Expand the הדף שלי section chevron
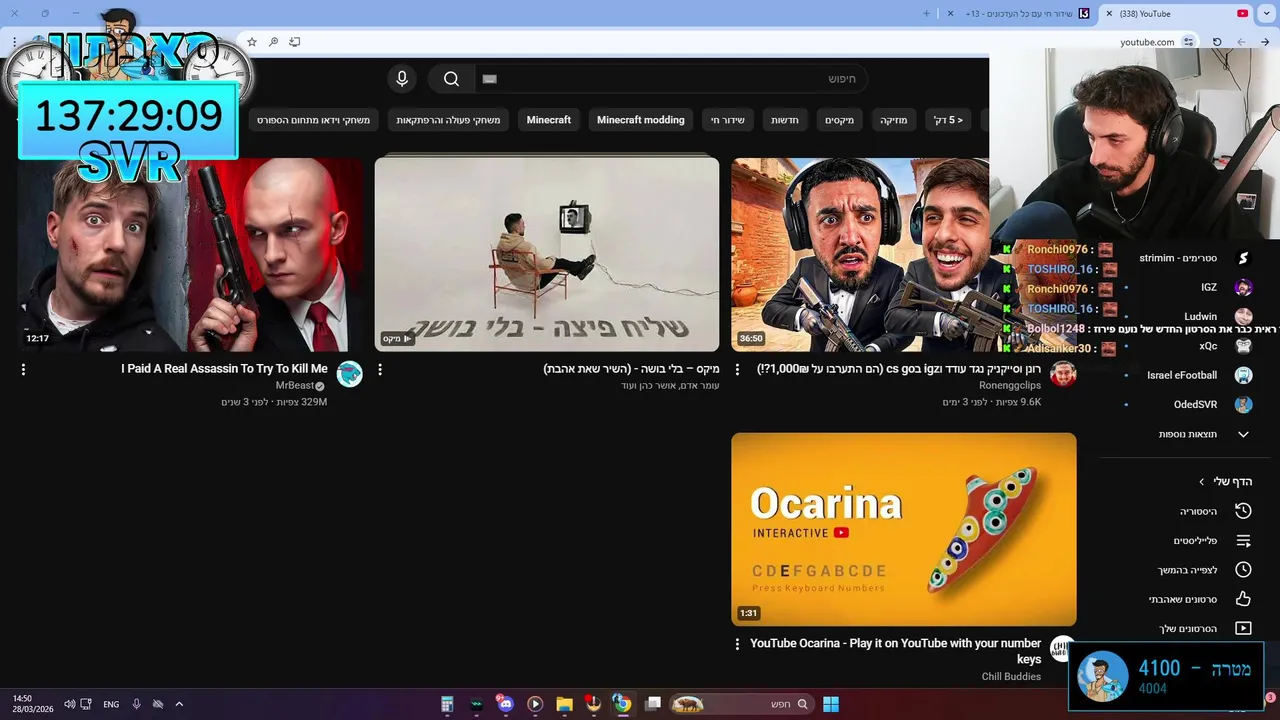 (1202, 482)
